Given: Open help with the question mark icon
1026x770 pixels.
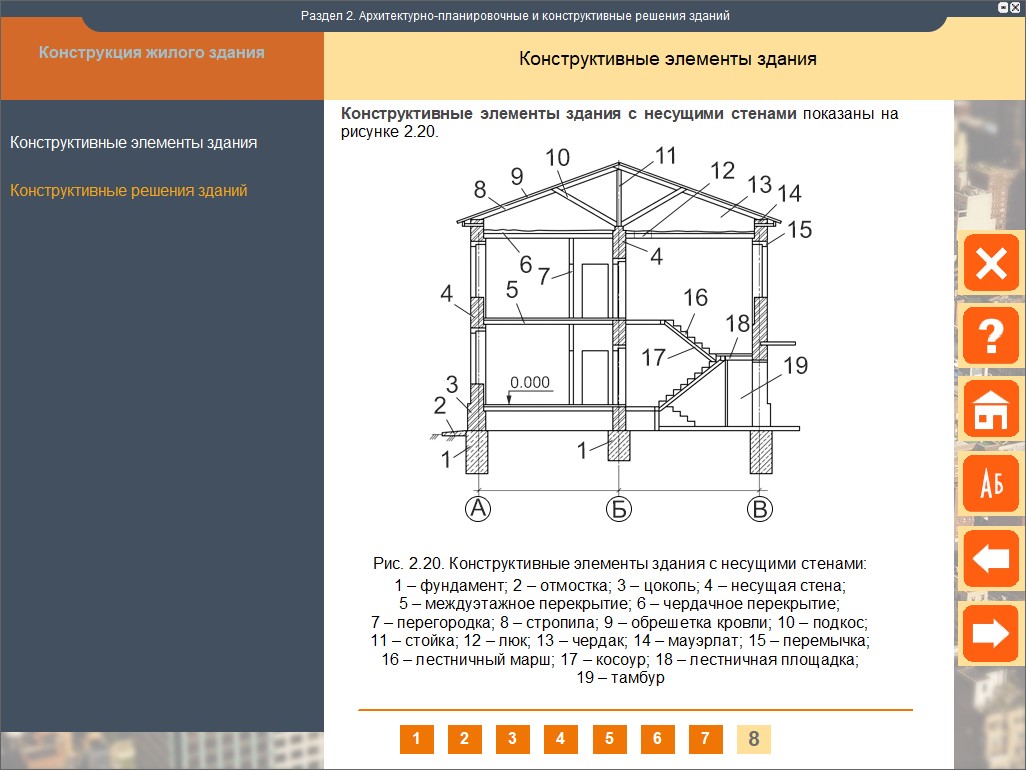Looking at the screenshot, I should point(990,336).
